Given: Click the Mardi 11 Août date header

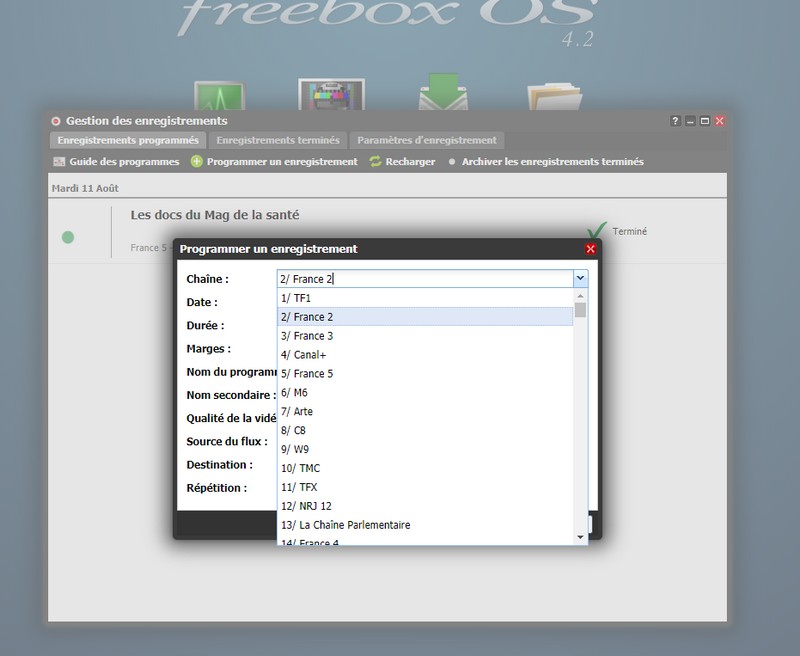Looking at the screenshot, I should [85, 188].
